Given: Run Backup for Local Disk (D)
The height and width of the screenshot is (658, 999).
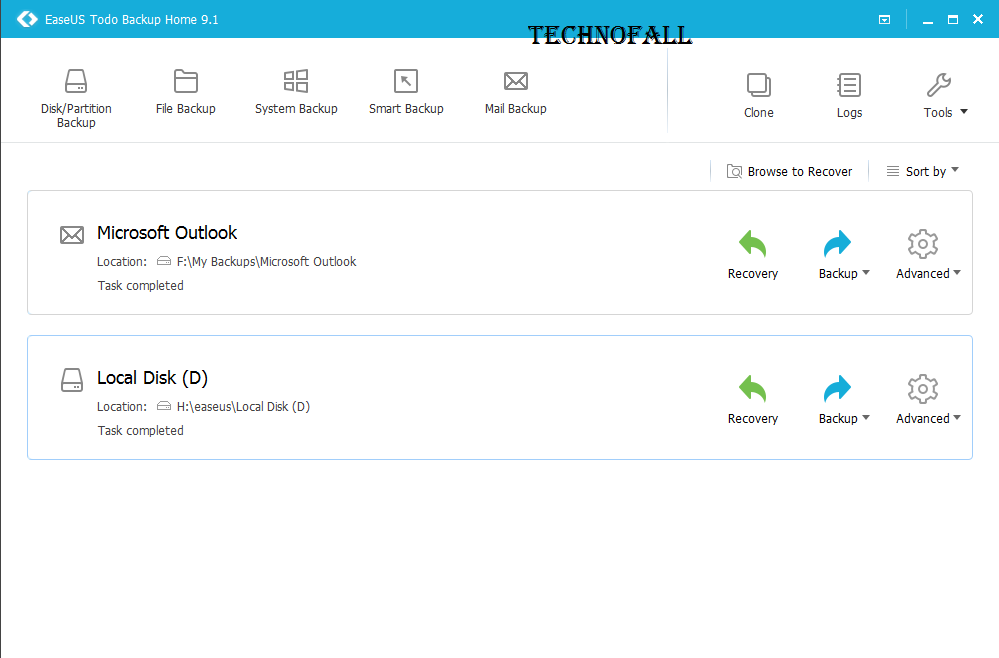Looking at the screenshot, I should pyautogui.click(x=838, y=400).
